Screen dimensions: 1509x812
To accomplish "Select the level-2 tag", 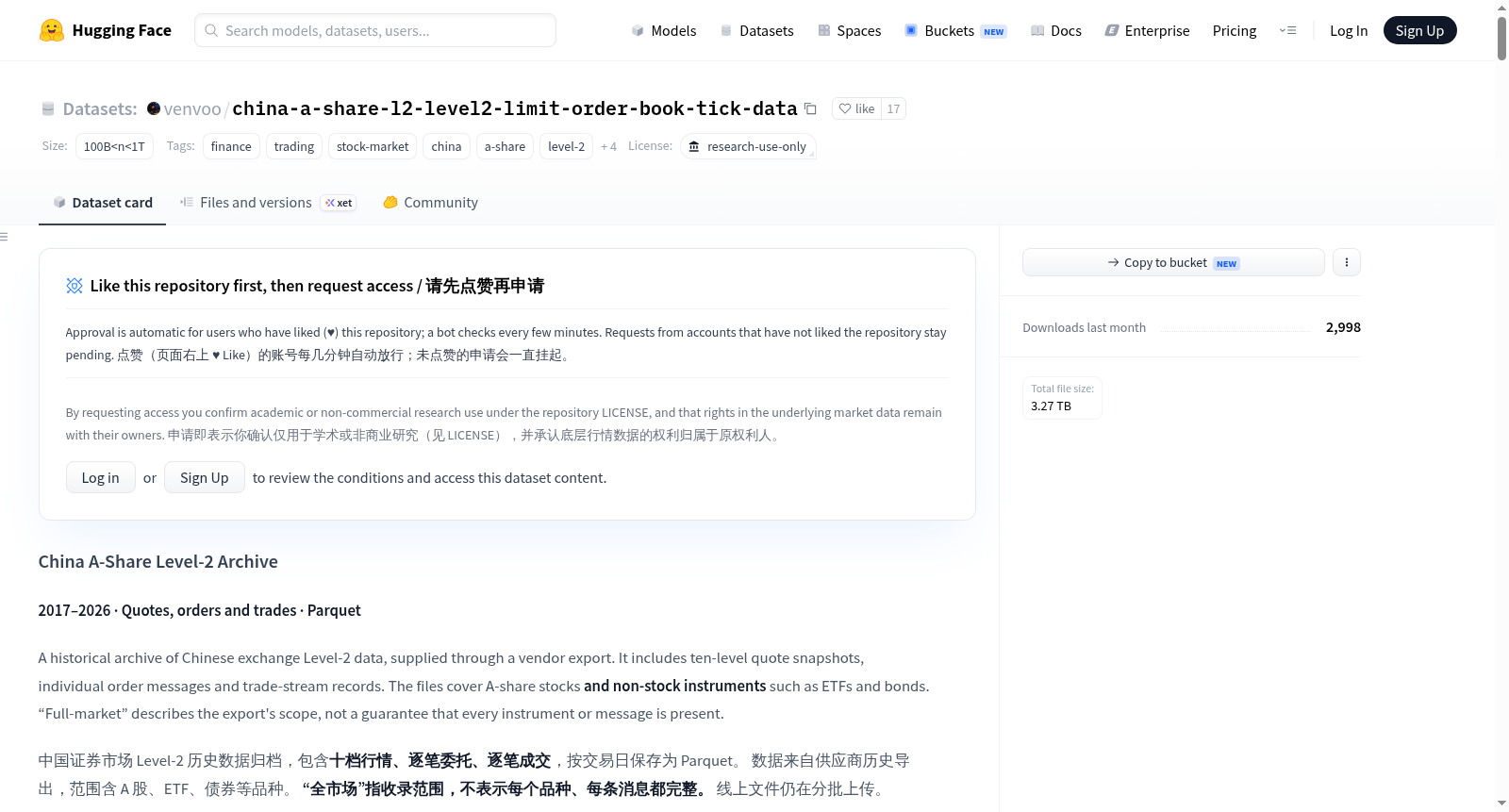I will coord(566,146).
